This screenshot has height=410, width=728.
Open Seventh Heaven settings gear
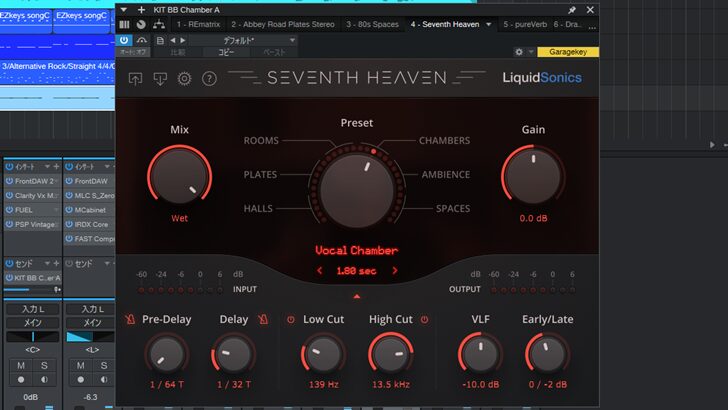pyautogui.click(x=184, y=78)
